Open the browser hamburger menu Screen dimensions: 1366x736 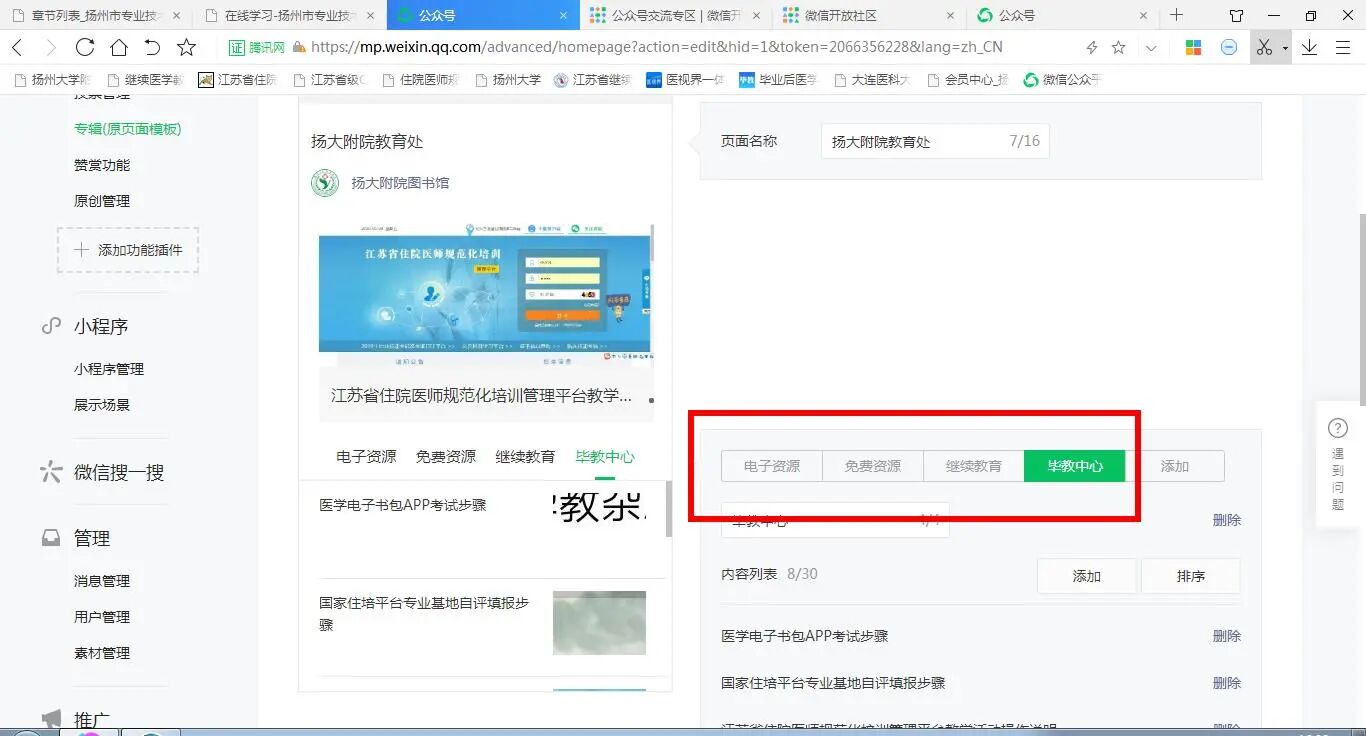pyautogui.click(x=1343, y=47)
